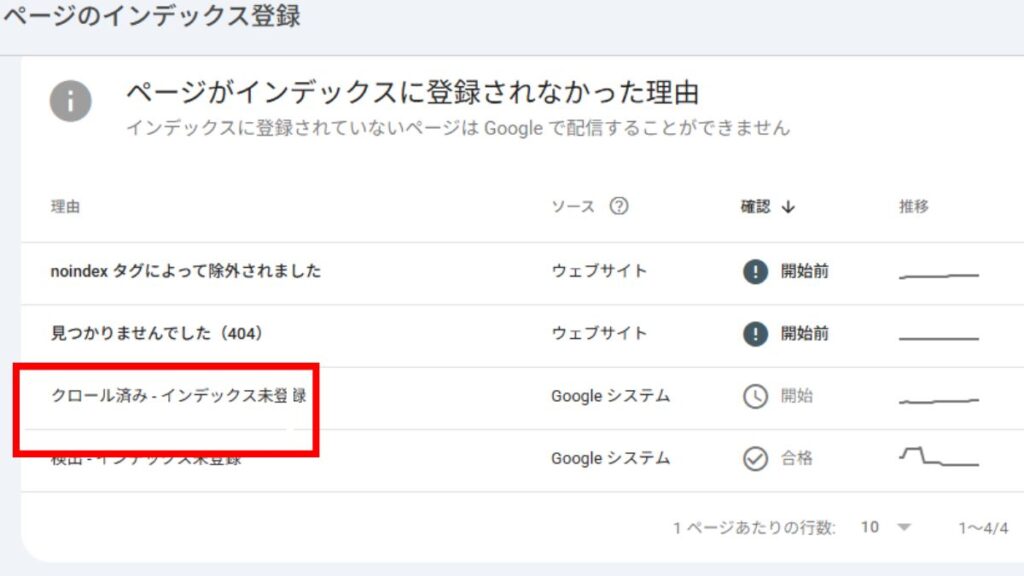Click the gray info icon beside the heading
The image size is (1024, 576).
point(71,101)
